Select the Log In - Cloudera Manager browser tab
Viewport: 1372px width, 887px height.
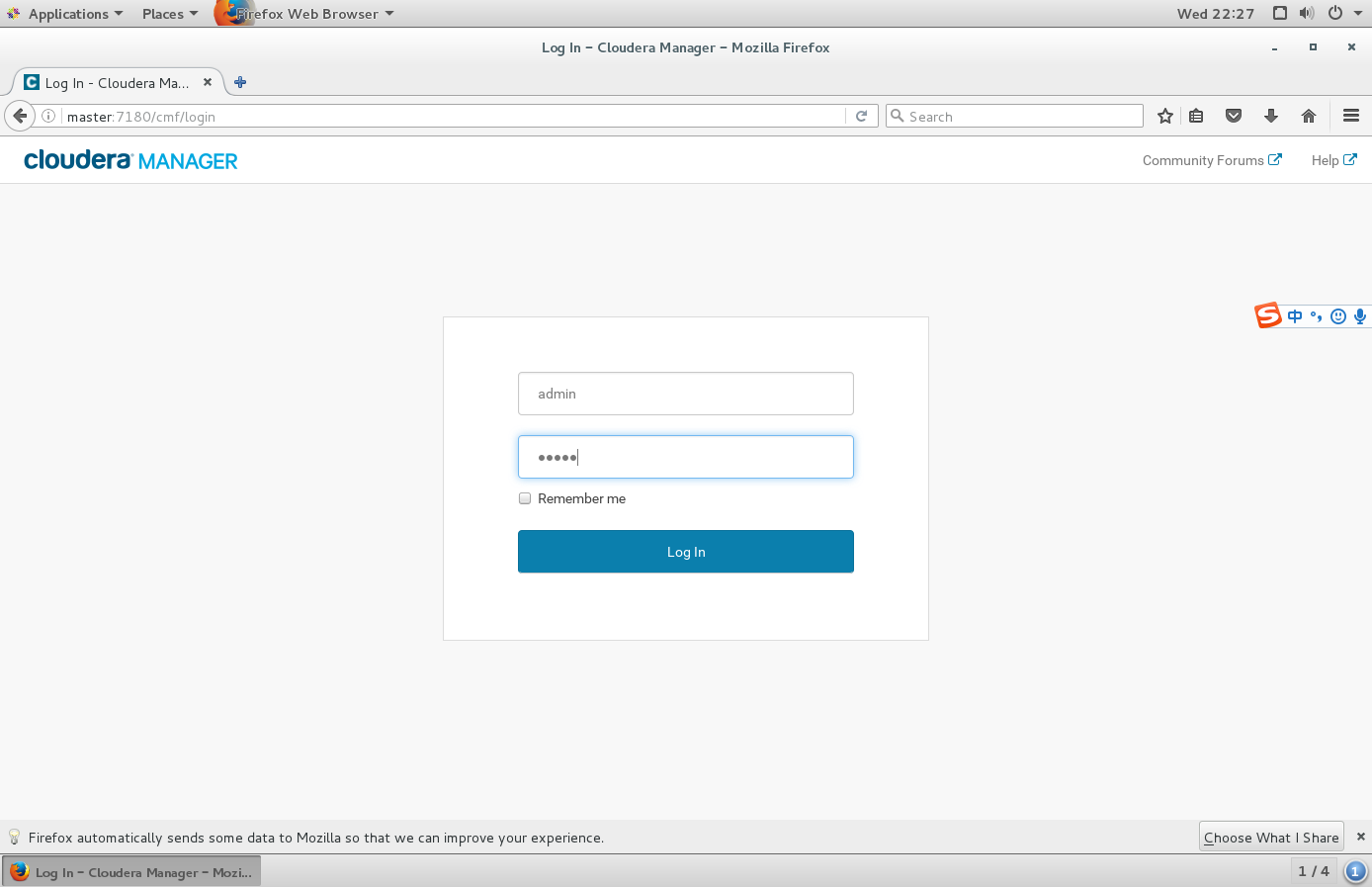click(x=118, y=83)
